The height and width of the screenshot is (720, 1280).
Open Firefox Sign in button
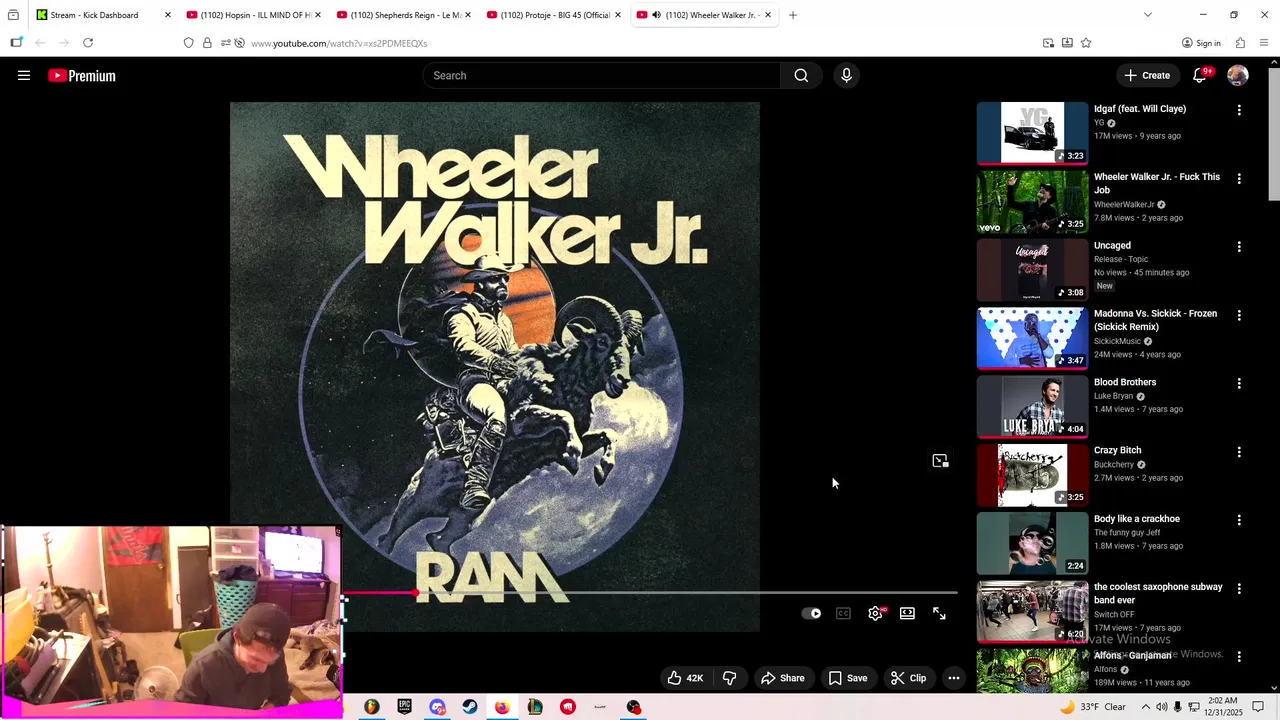(1201, 43)
